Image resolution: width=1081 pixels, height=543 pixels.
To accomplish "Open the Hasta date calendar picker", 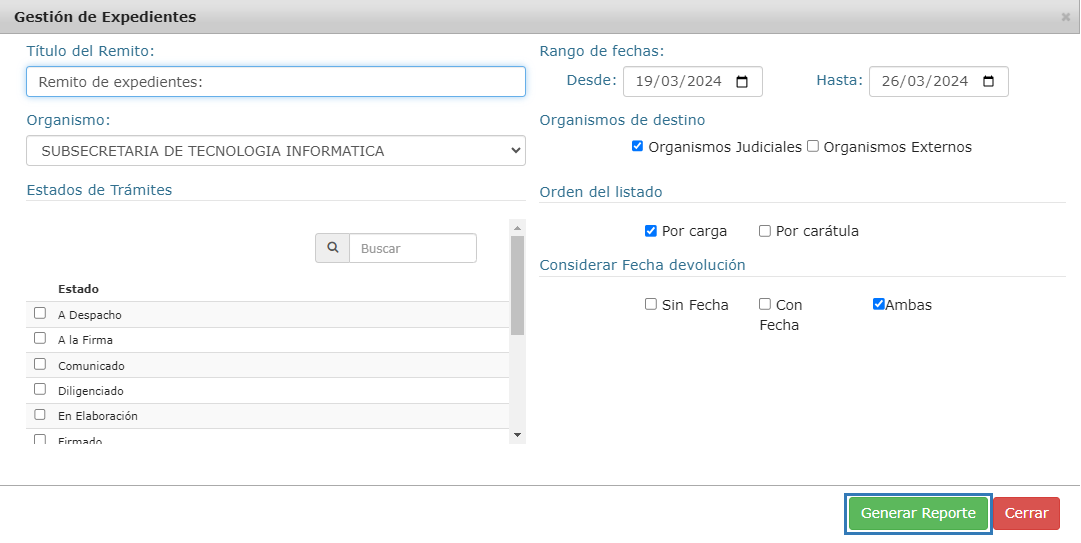I will [988, 82].
